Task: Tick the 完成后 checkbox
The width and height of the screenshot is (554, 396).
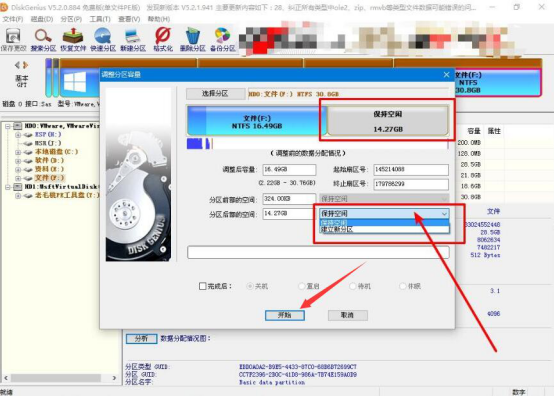Action: click(x=202, y=286)
